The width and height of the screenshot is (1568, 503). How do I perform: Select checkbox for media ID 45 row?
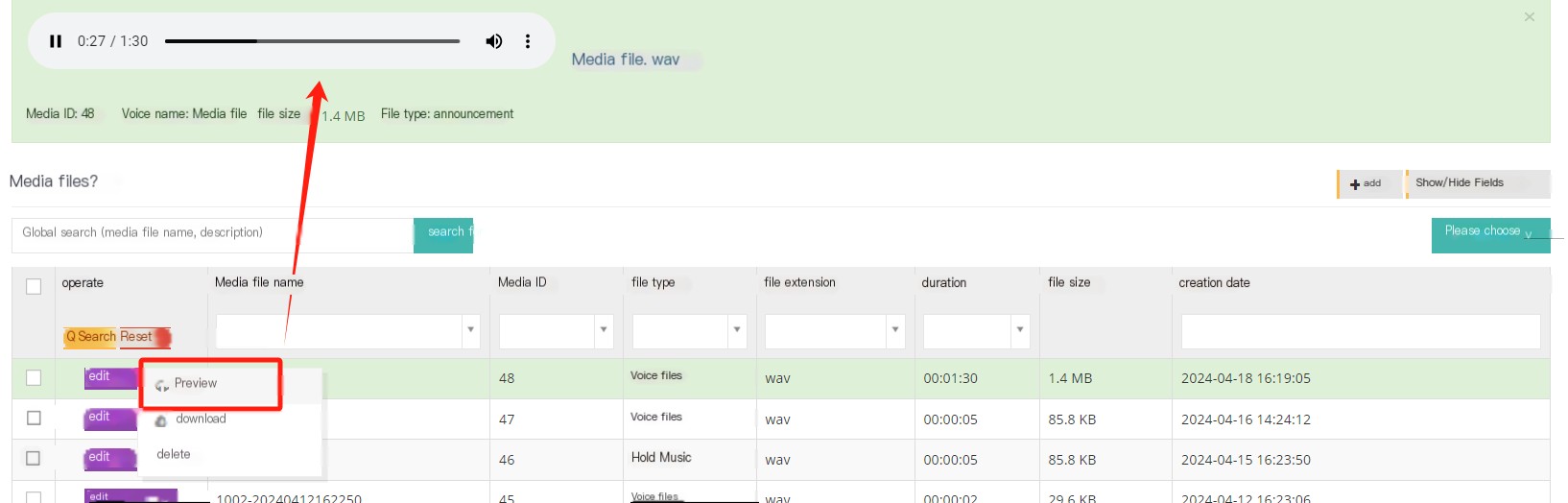34,497
